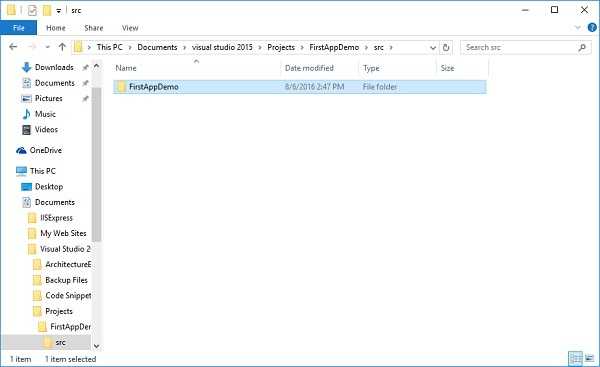
Task: Select FirstAppDer folder in navigation tree
Action: [70, 327]
